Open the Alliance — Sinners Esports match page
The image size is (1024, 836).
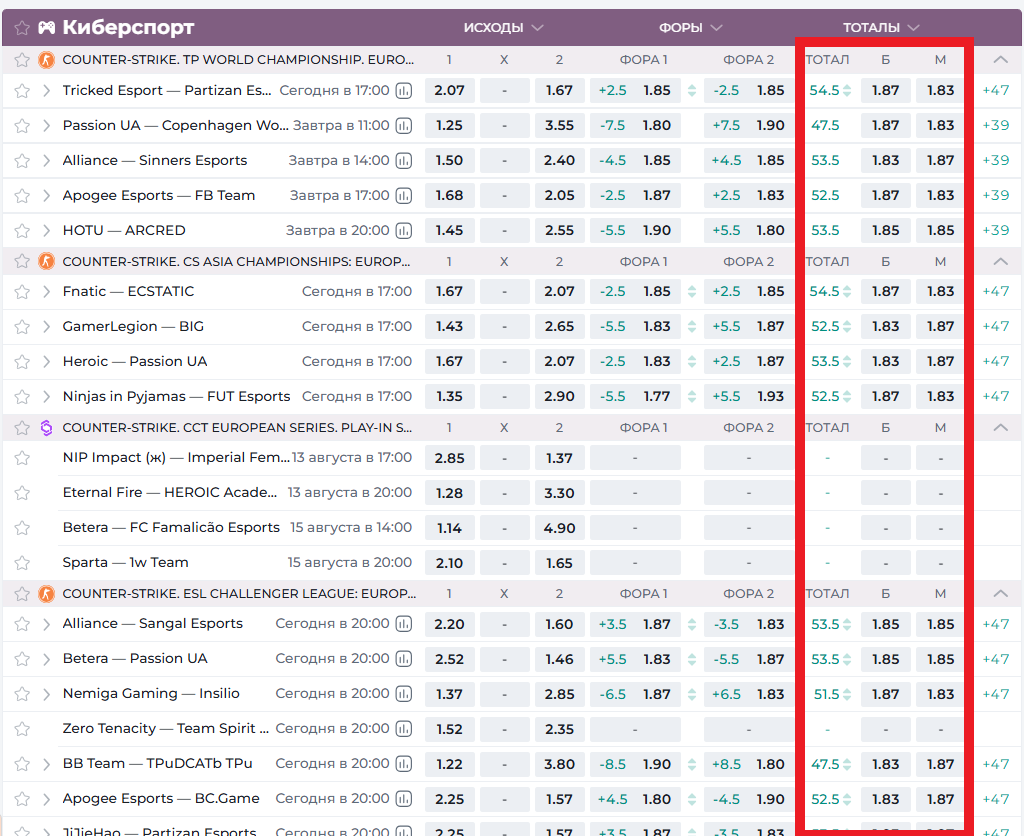[155, 161]
